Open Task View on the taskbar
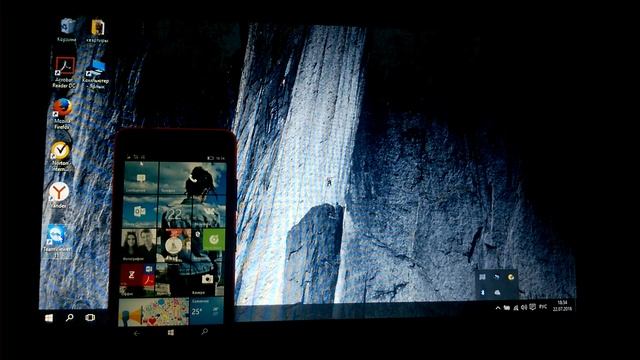640x360 pixels. 90,317
